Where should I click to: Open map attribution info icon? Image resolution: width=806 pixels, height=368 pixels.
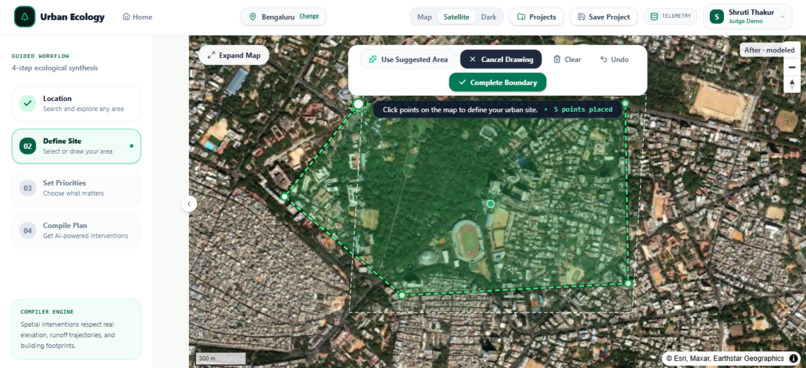[793, 358]
